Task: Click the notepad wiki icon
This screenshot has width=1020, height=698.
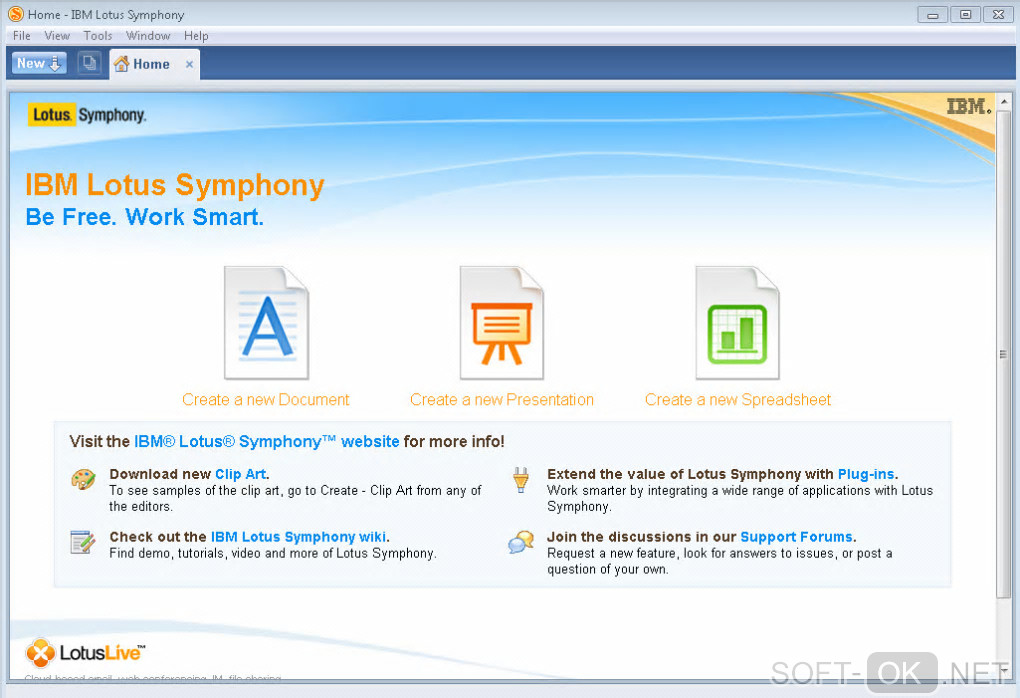Action: [x=83, y=542]
